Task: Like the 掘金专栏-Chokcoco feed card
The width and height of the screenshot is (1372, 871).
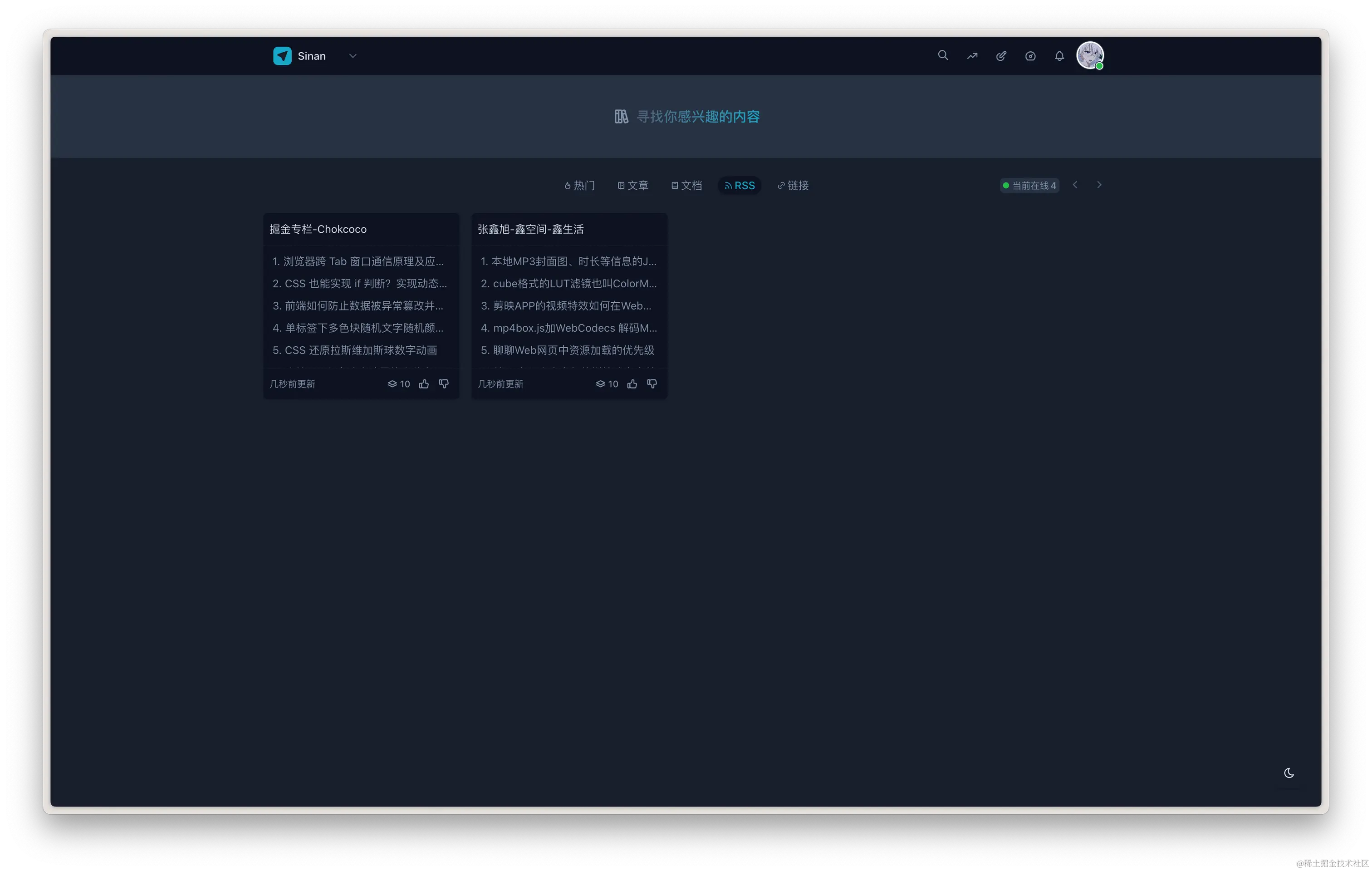Action: [x=424, y=384]
